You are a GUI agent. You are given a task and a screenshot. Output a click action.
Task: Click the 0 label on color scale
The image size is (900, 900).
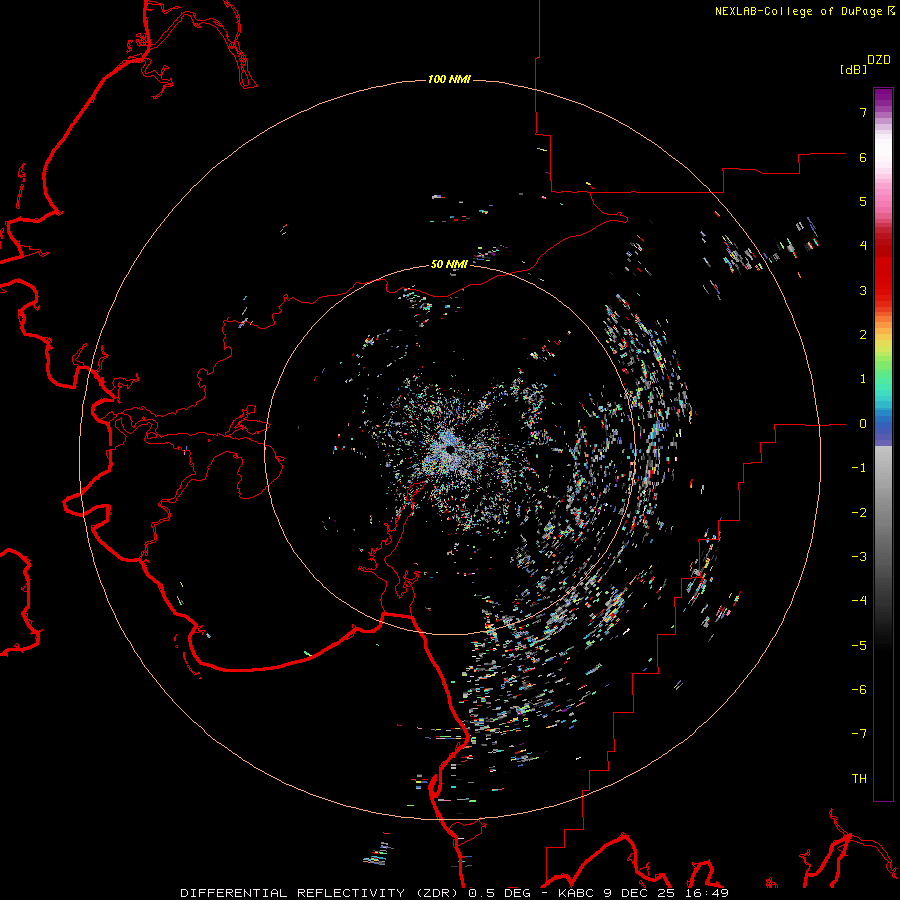pyautogui.click(x=863, y=424)
